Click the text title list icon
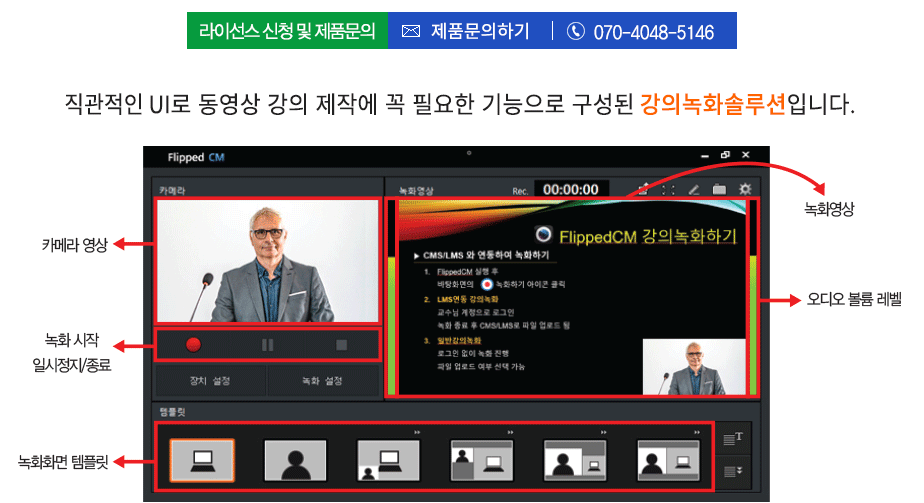Viewport: 924px width, 503px height. [x=733, y=438]
